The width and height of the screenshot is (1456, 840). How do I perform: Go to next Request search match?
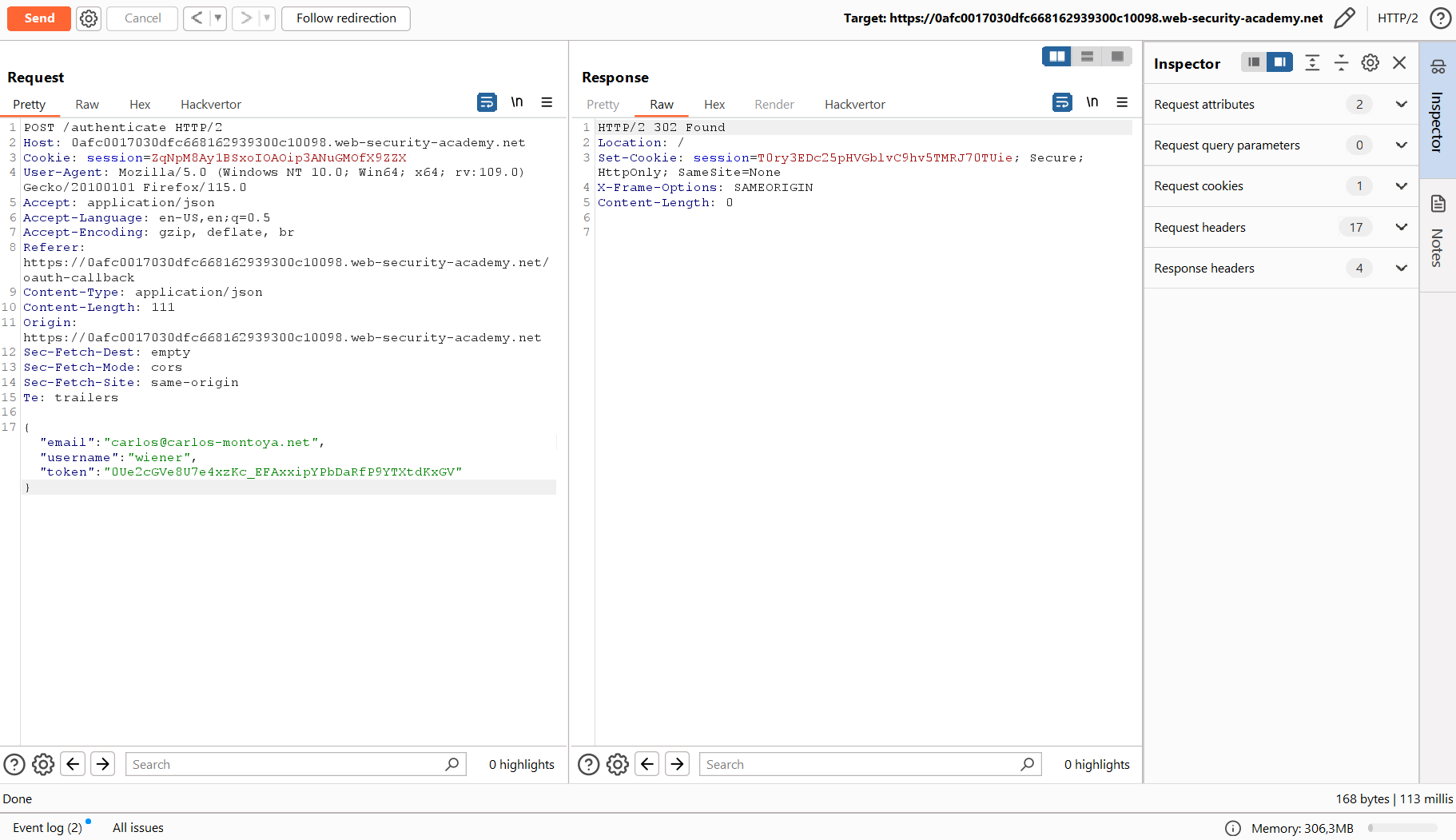click(x=103, y=765)
